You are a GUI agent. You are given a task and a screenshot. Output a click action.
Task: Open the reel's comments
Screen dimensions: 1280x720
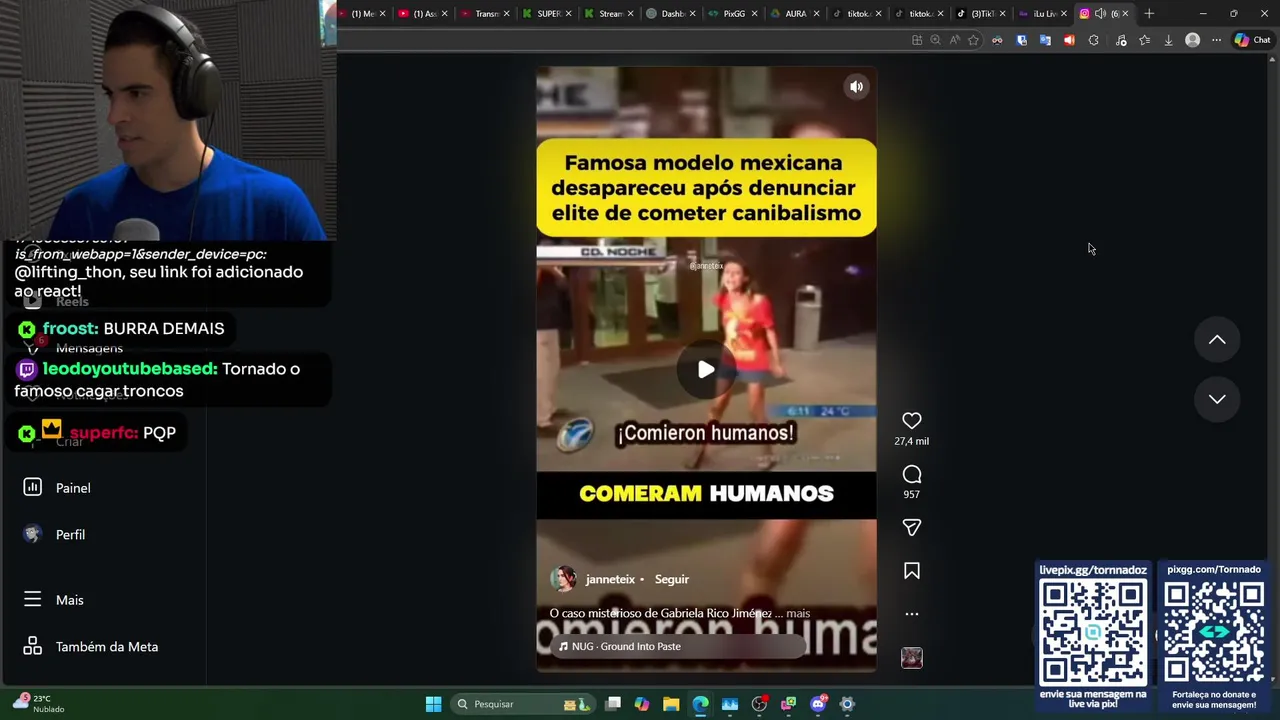pos(911,474)
